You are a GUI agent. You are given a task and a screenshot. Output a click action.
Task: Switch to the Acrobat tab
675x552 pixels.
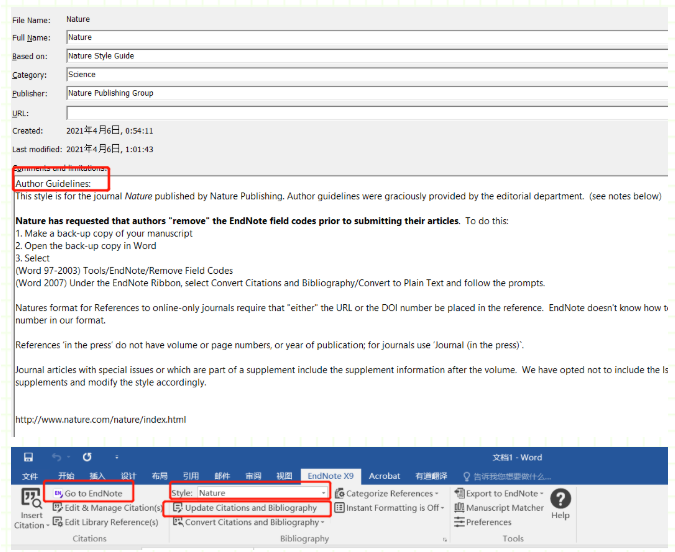[384, 476]
